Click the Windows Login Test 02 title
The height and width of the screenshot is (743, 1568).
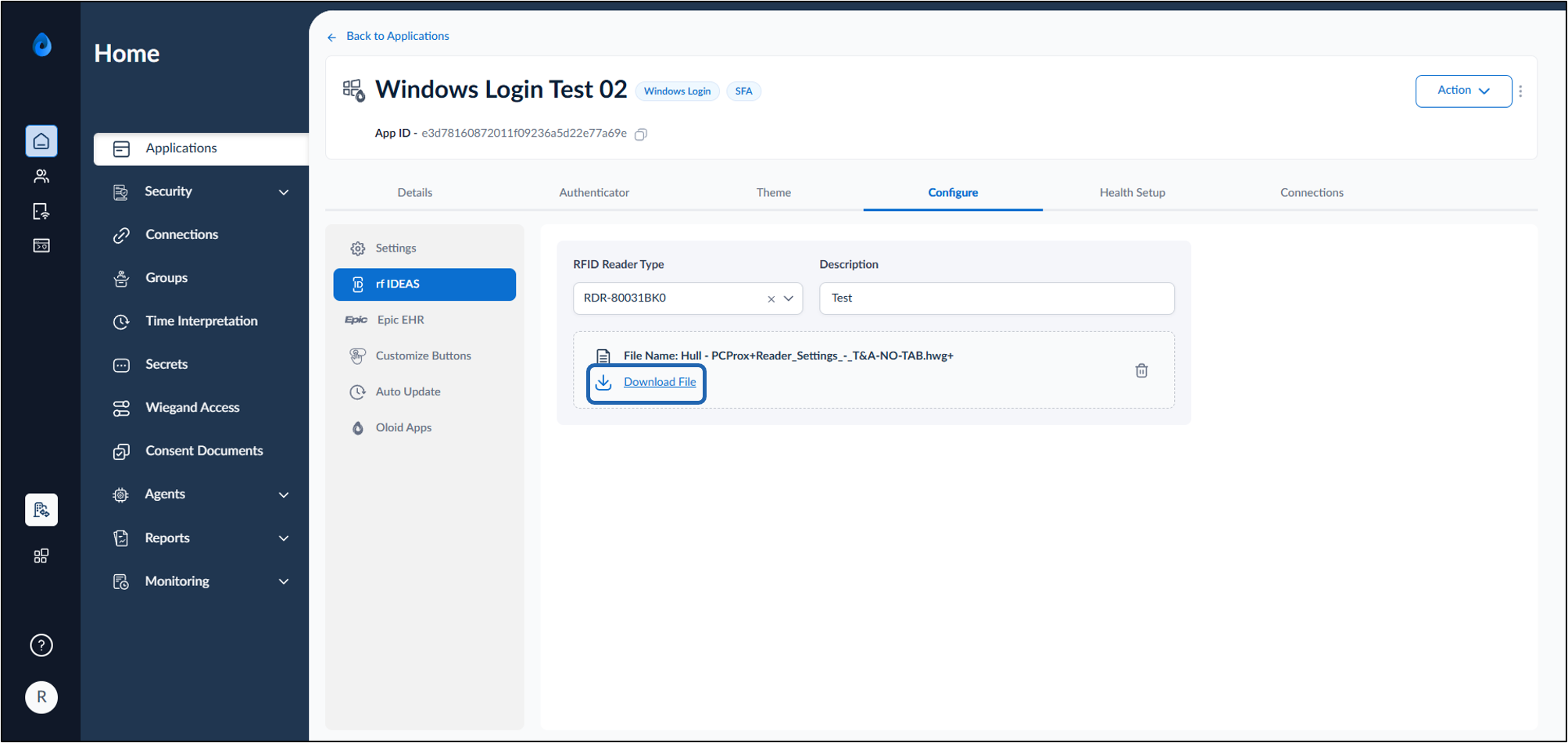[x=501, y=90]
